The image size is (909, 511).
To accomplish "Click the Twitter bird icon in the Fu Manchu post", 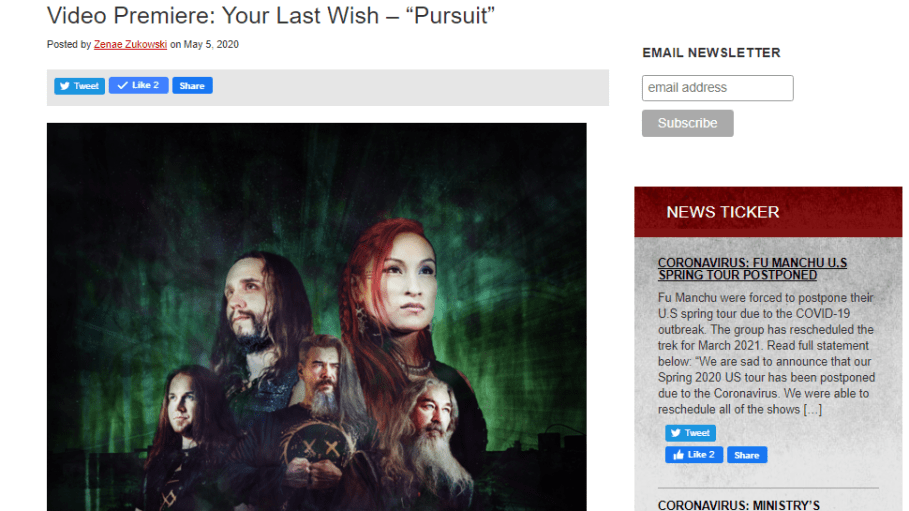I will click(x=676, y=433).
